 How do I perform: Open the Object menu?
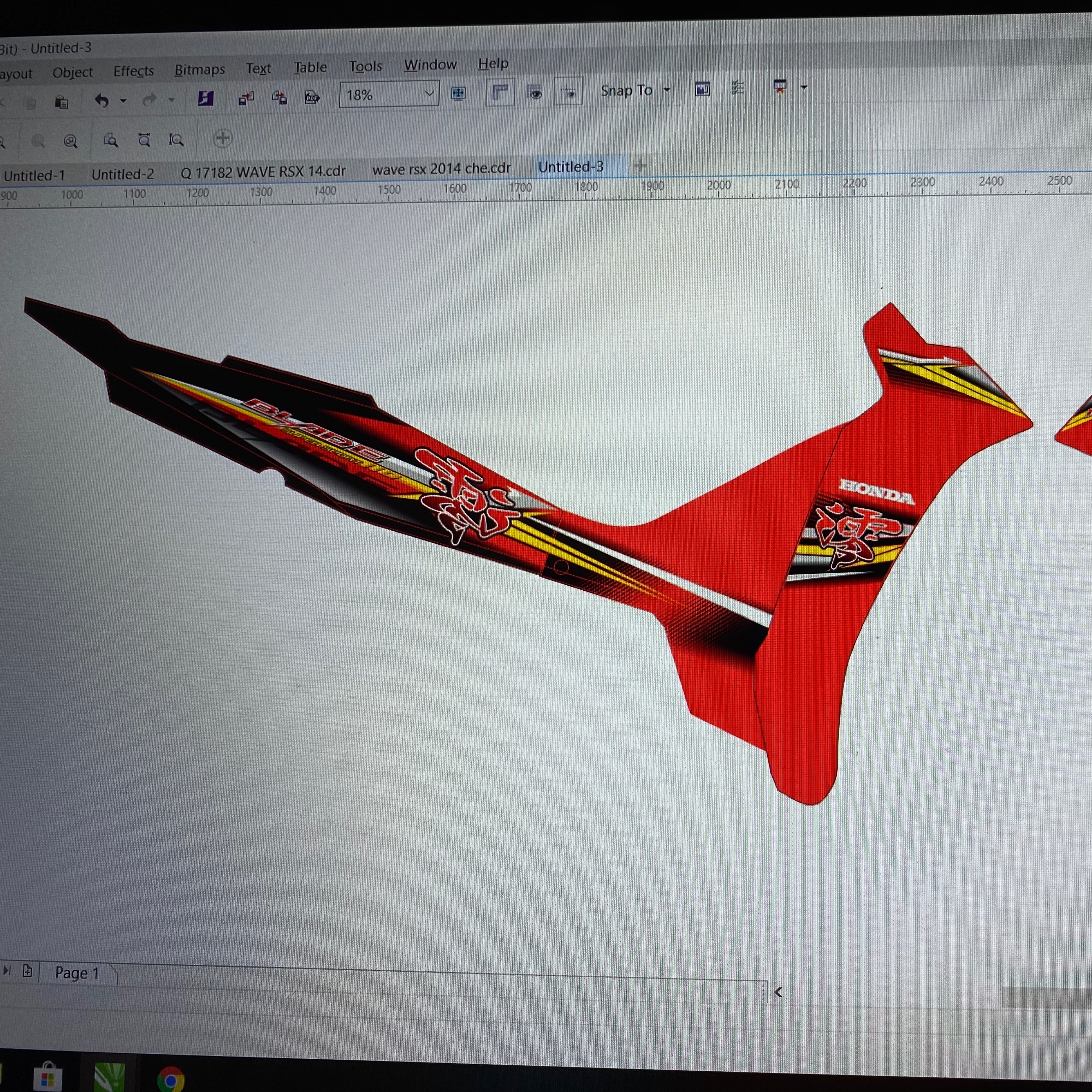[73, 73]
